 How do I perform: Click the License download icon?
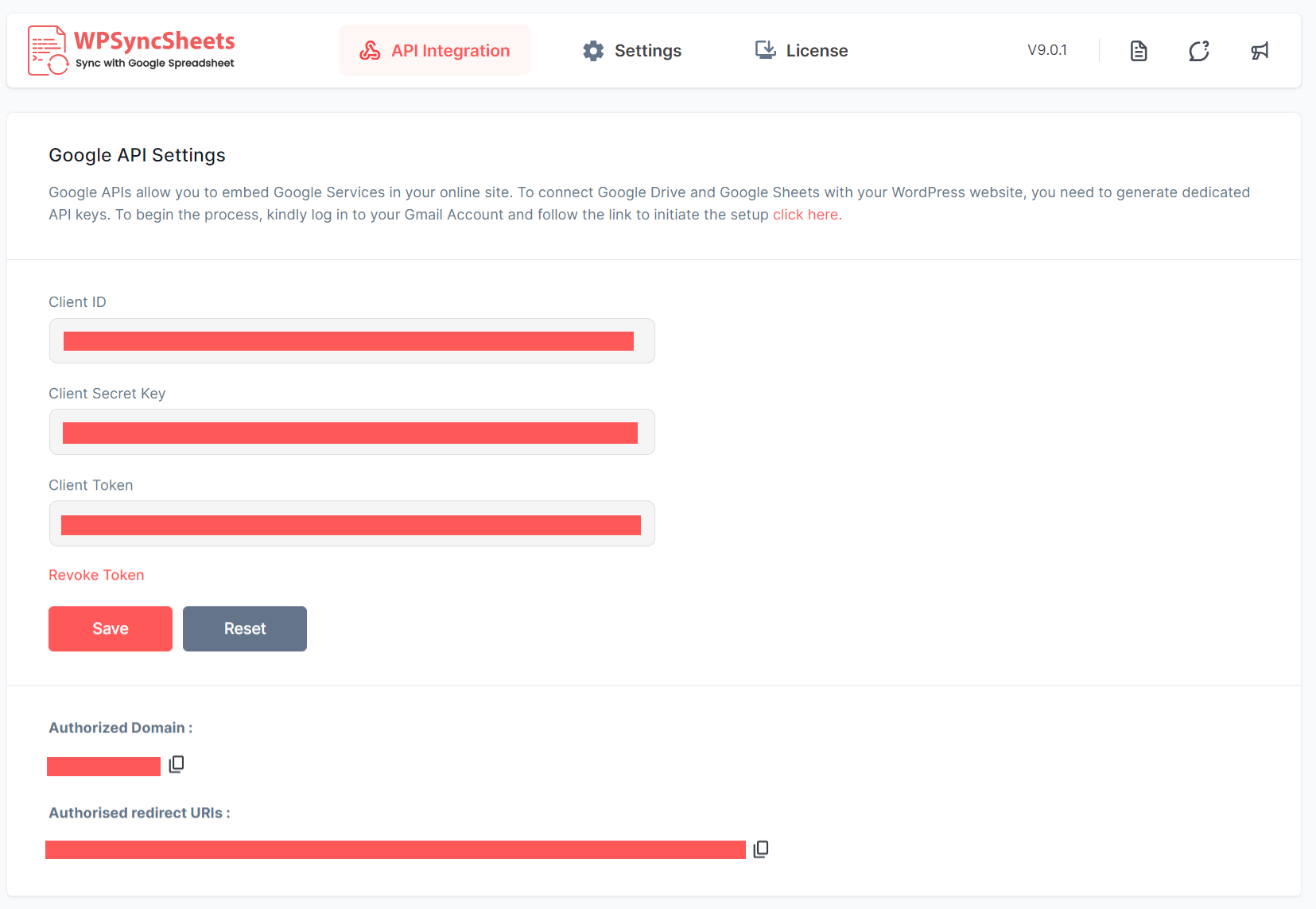pyautogui.click(x=765, y=50)
